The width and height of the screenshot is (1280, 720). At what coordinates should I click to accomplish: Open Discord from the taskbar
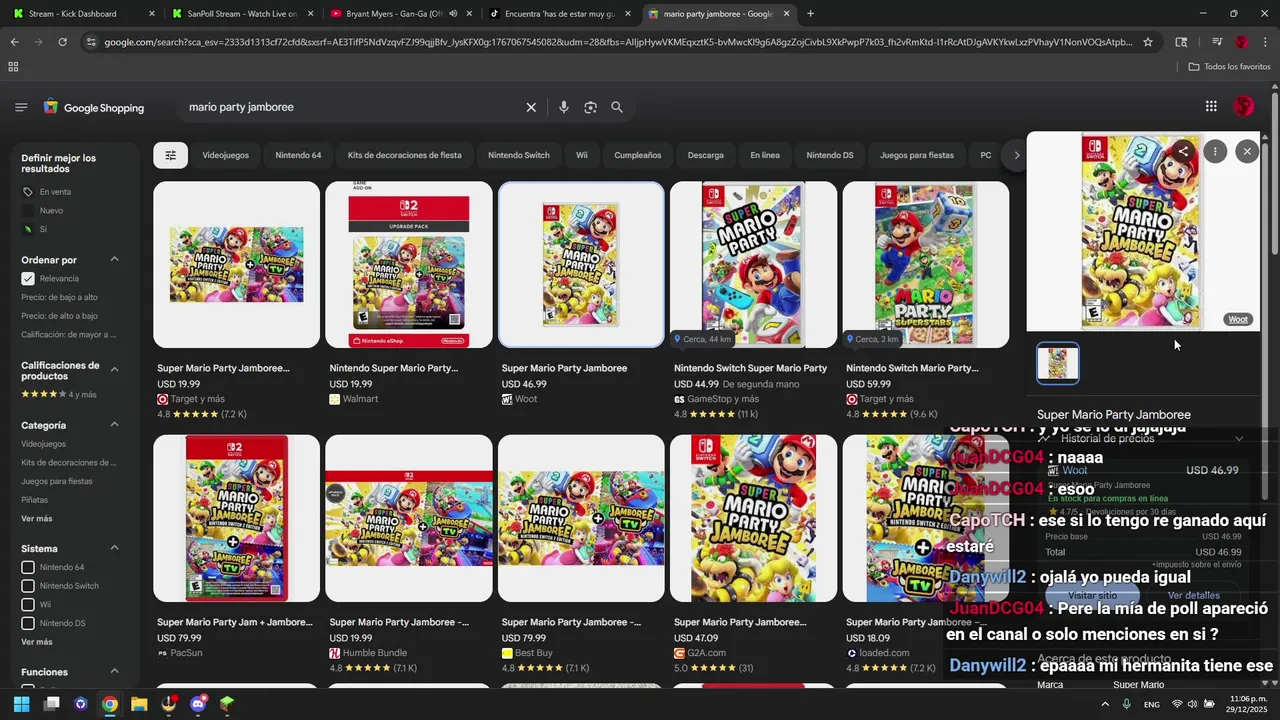point(198,704)
